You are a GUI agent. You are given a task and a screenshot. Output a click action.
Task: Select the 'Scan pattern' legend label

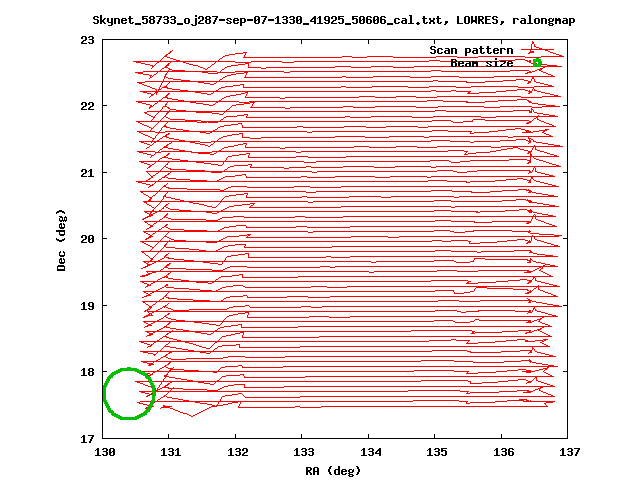tap(471, 50)
